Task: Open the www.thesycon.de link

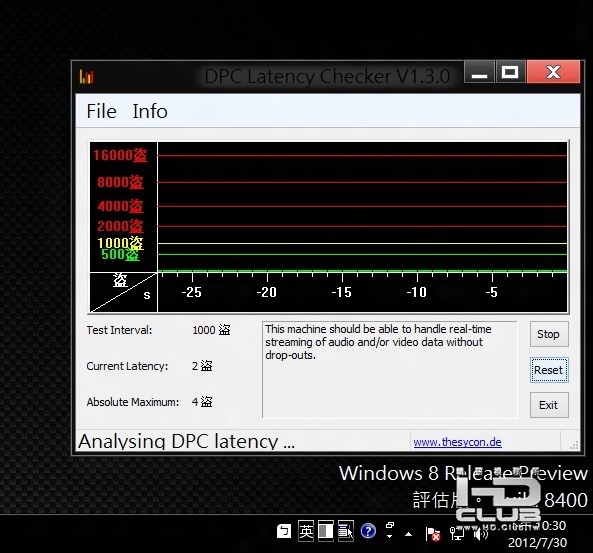Action: (457, 442)
